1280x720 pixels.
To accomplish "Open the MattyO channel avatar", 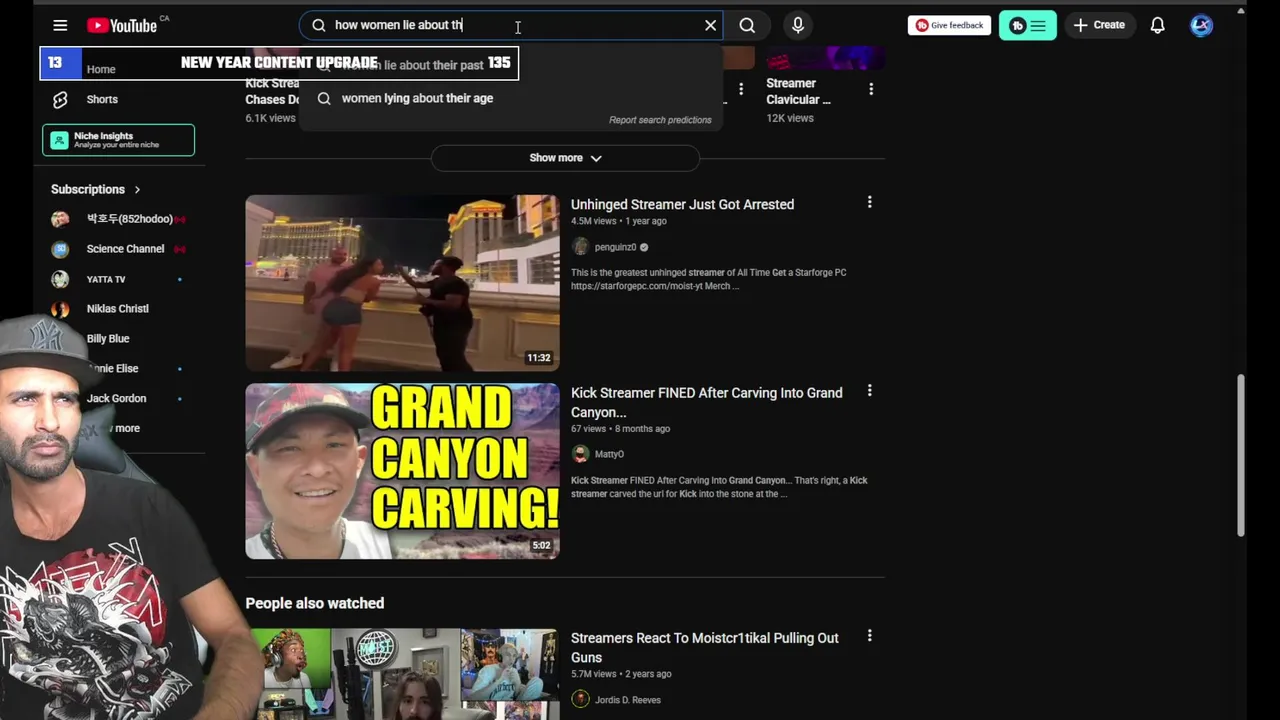I will (580, 454).
